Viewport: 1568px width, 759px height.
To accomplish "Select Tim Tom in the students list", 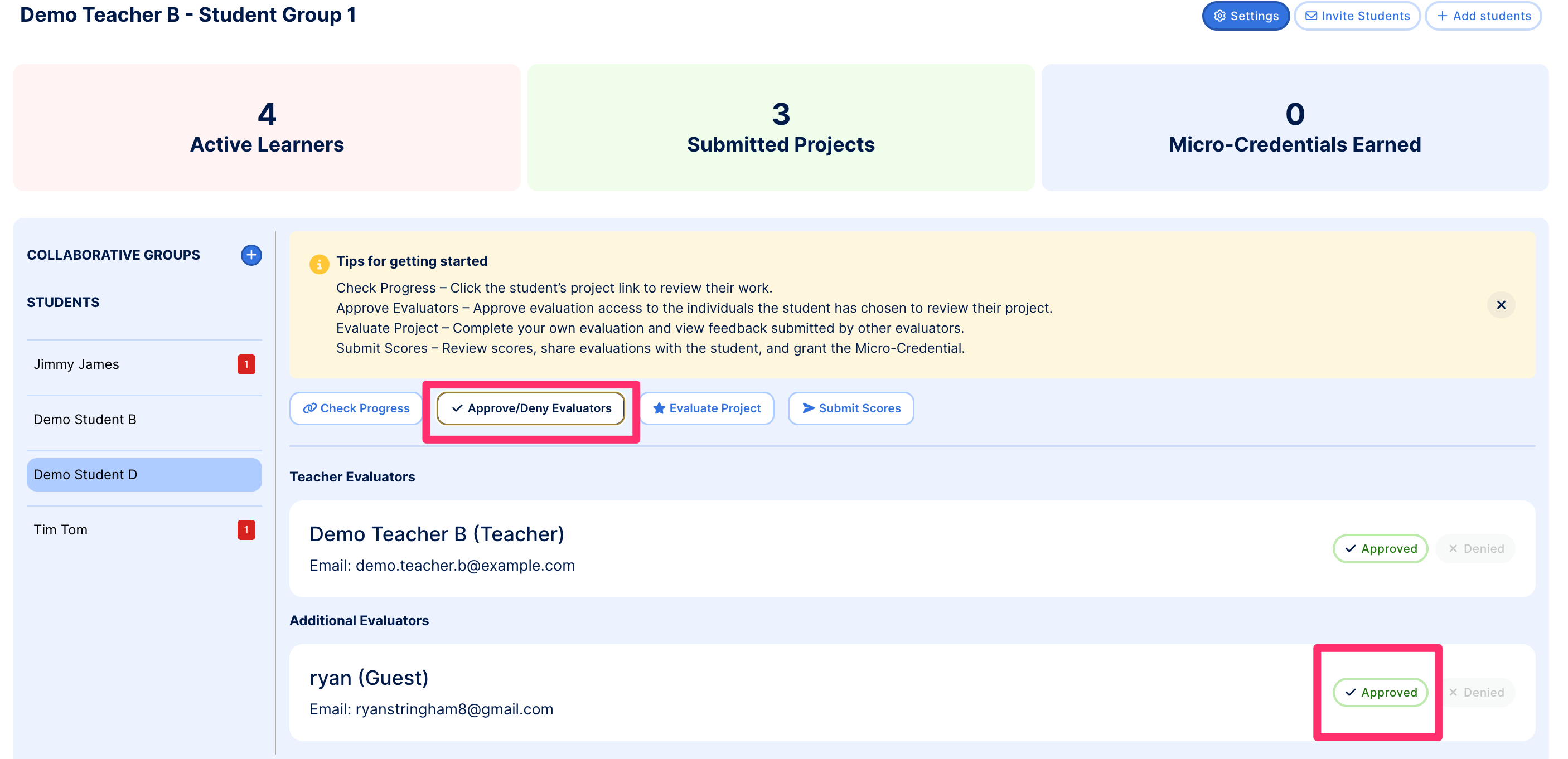I will (x=60, y=530).
